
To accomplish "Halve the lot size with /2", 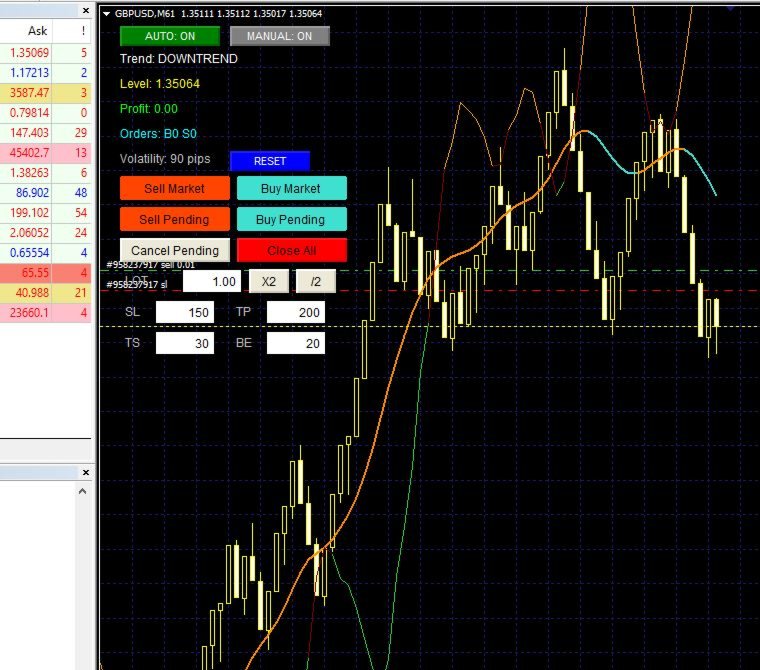I will pyautogui.click(x=316, y=281).
